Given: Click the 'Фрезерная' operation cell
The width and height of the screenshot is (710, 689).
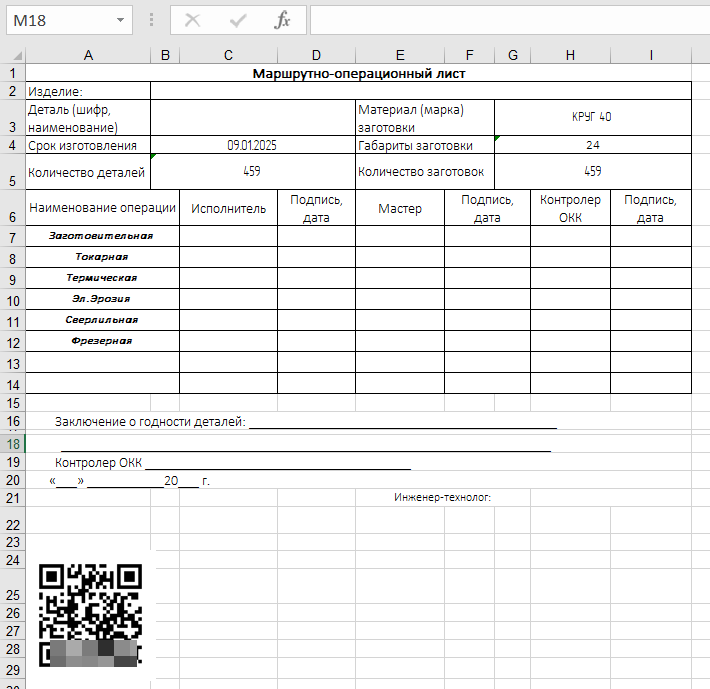Looking at the screenshot, I should 102,341.
